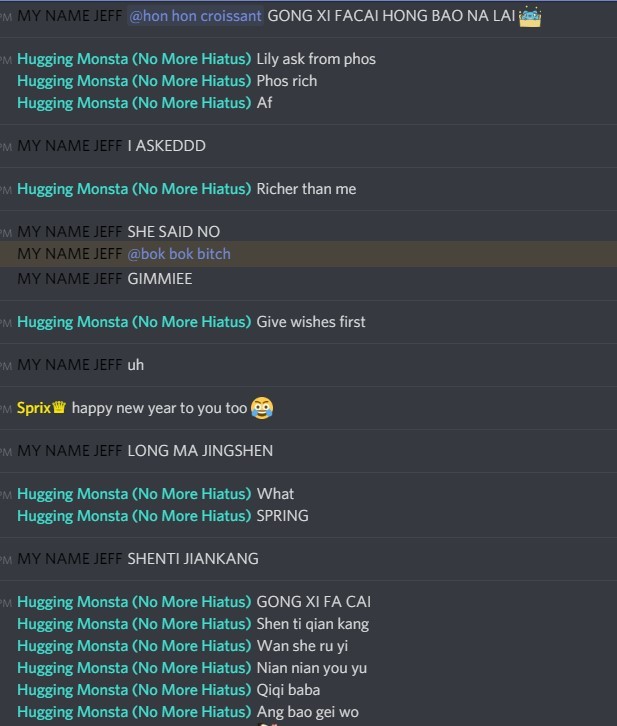Click the "Phos rich" message text
Screen dimensions: 617x726
coord(286,81)
